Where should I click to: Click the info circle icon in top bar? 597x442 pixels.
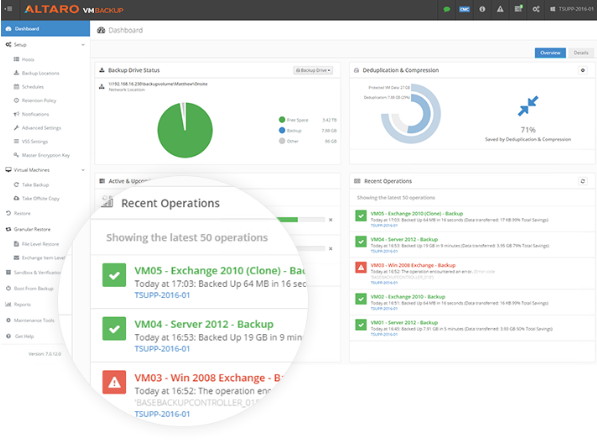(x=482, y=9)
